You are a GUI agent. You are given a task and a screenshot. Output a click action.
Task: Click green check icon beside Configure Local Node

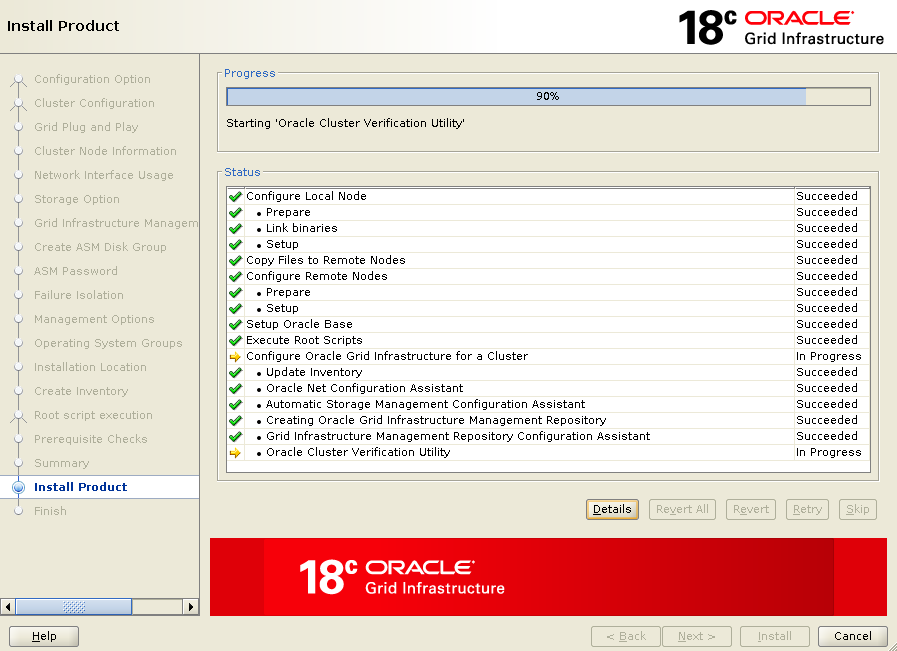point(235,196)
